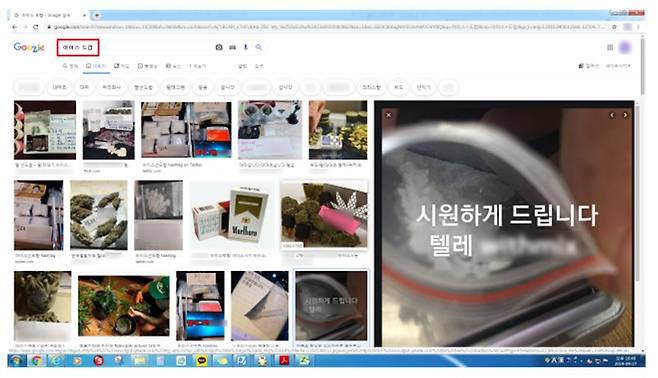
Task: Open the thumbnail of person in green cap
Action: click(x=124, y=305)
